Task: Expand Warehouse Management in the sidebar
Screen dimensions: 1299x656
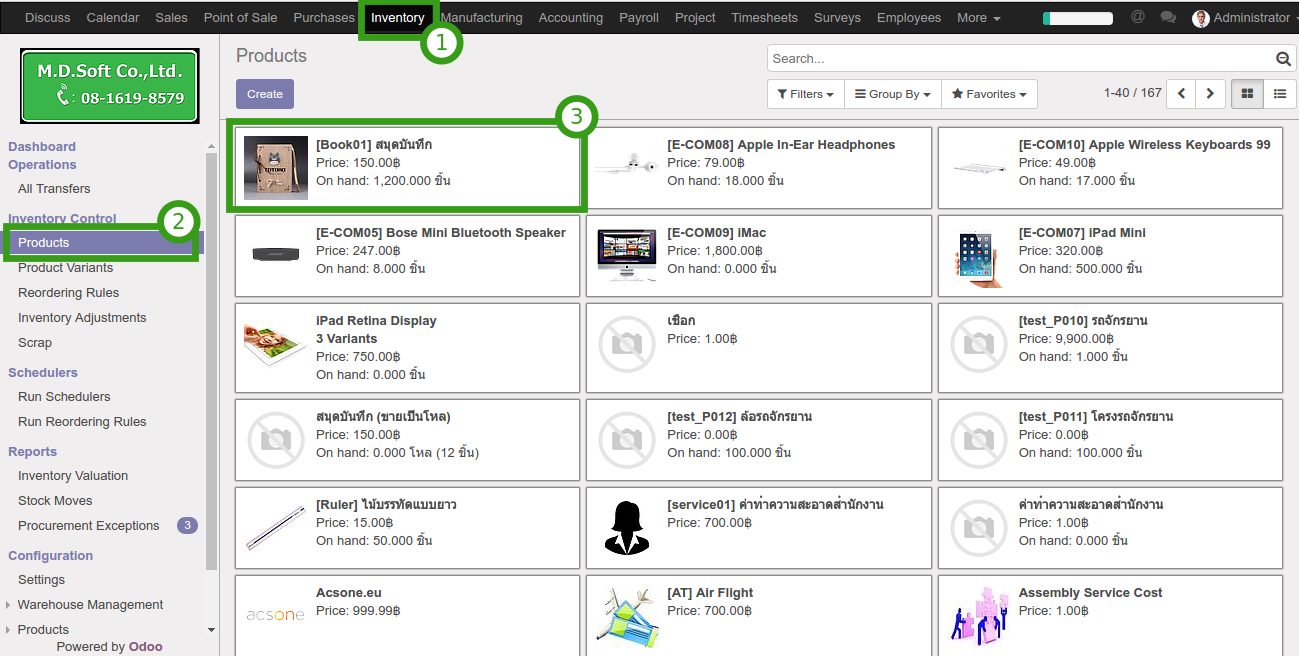Action: pyautogui.click(x=90, y=605)
